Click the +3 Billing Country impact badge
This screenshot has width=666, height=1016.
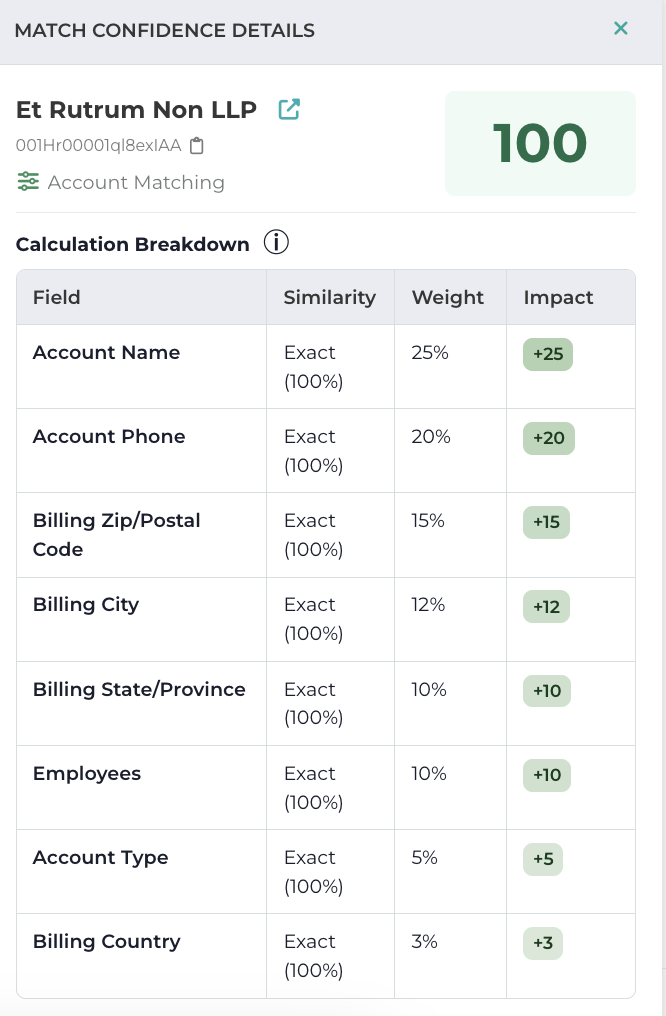tap(543, 944)
